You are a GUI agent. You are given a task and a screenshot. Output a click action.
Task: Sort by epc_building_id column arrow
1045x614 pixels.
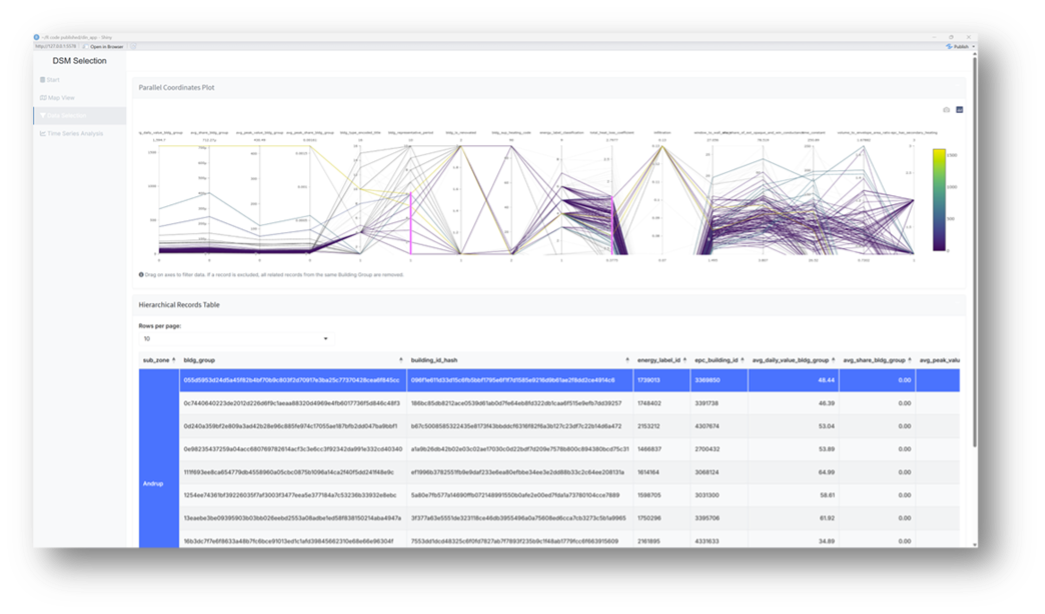744,360
